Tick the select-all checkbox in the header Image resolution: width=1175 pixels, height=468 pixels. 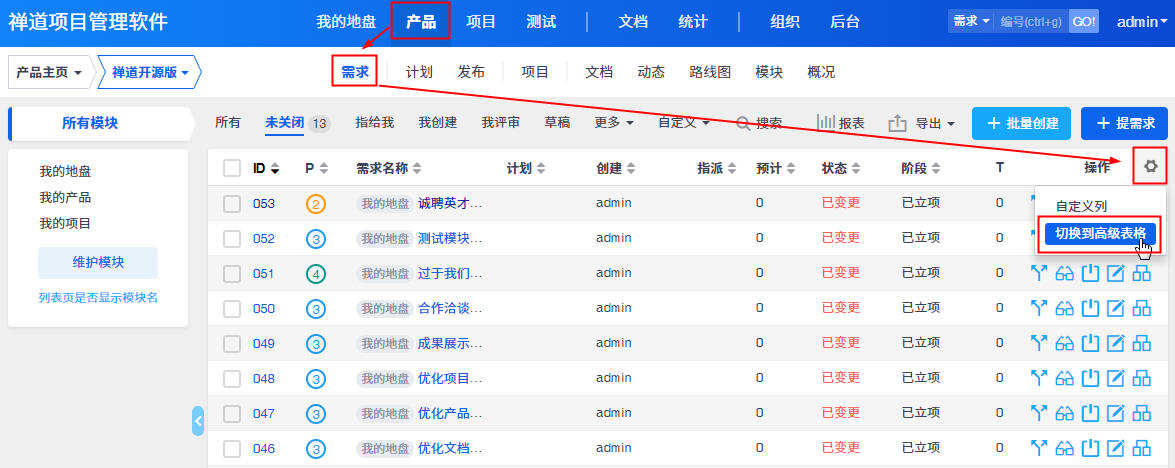pos(232,168)
